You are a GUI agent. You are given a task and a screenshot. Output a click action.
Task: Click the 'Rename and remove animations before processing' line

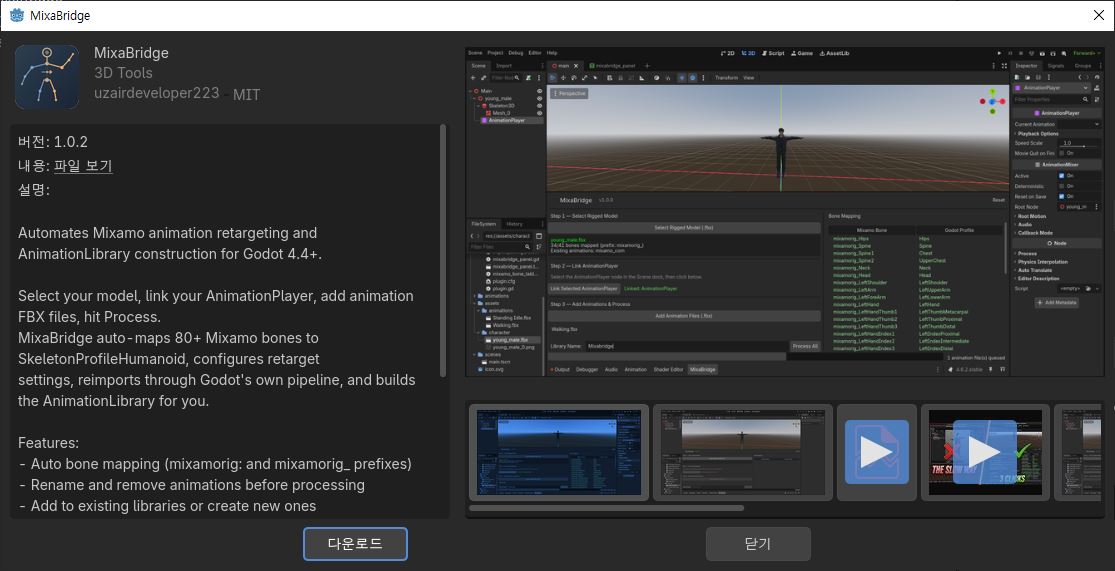191,485
